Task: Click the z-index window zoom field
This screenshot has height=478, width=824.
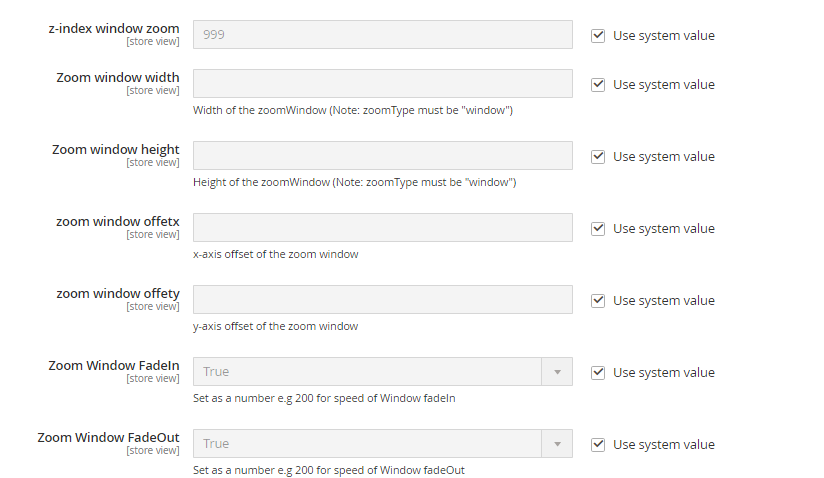Action: click(382, 35)
